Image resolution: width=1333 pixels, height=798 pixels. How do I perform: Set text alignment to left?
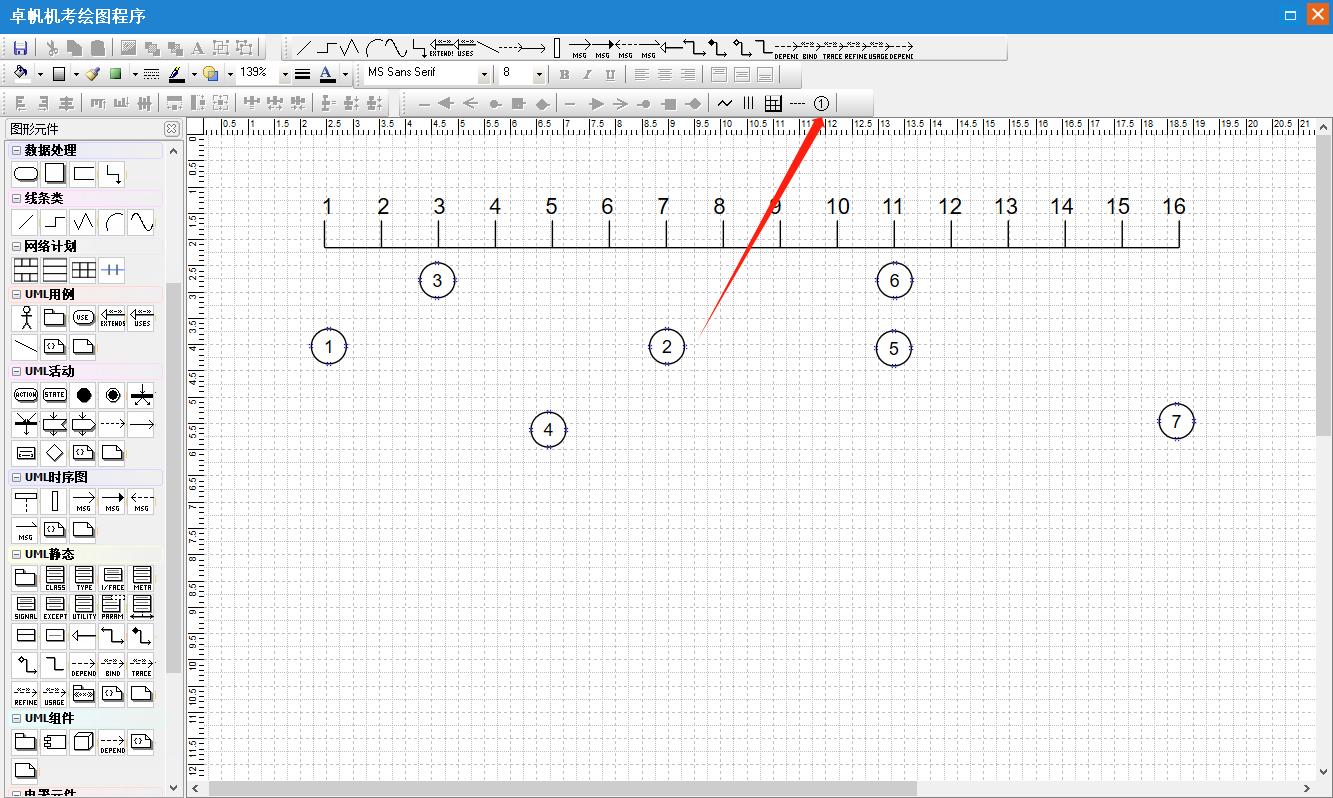coord(641,74)
